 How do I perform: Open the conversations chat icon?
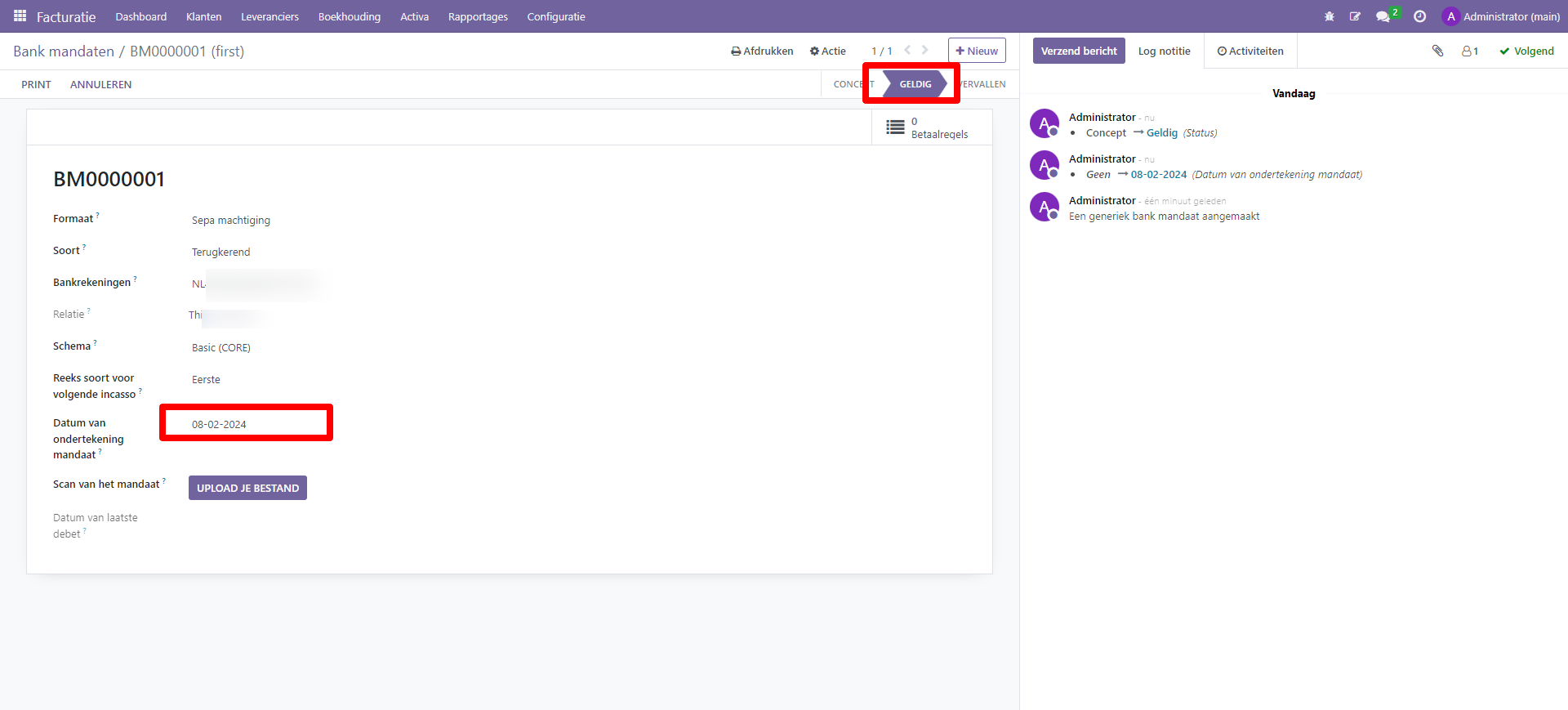1383,16
